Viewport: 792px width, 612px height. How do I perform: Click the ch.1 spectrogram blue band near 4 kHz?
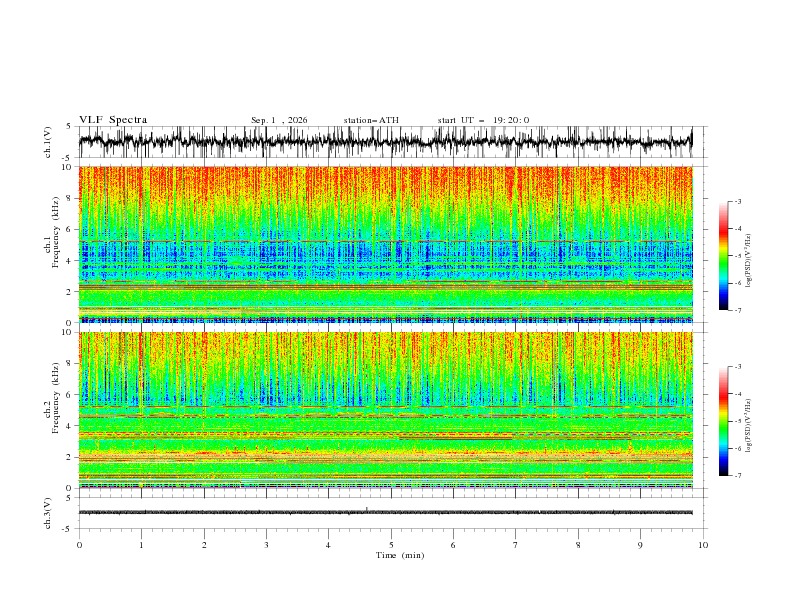[385, 260]
